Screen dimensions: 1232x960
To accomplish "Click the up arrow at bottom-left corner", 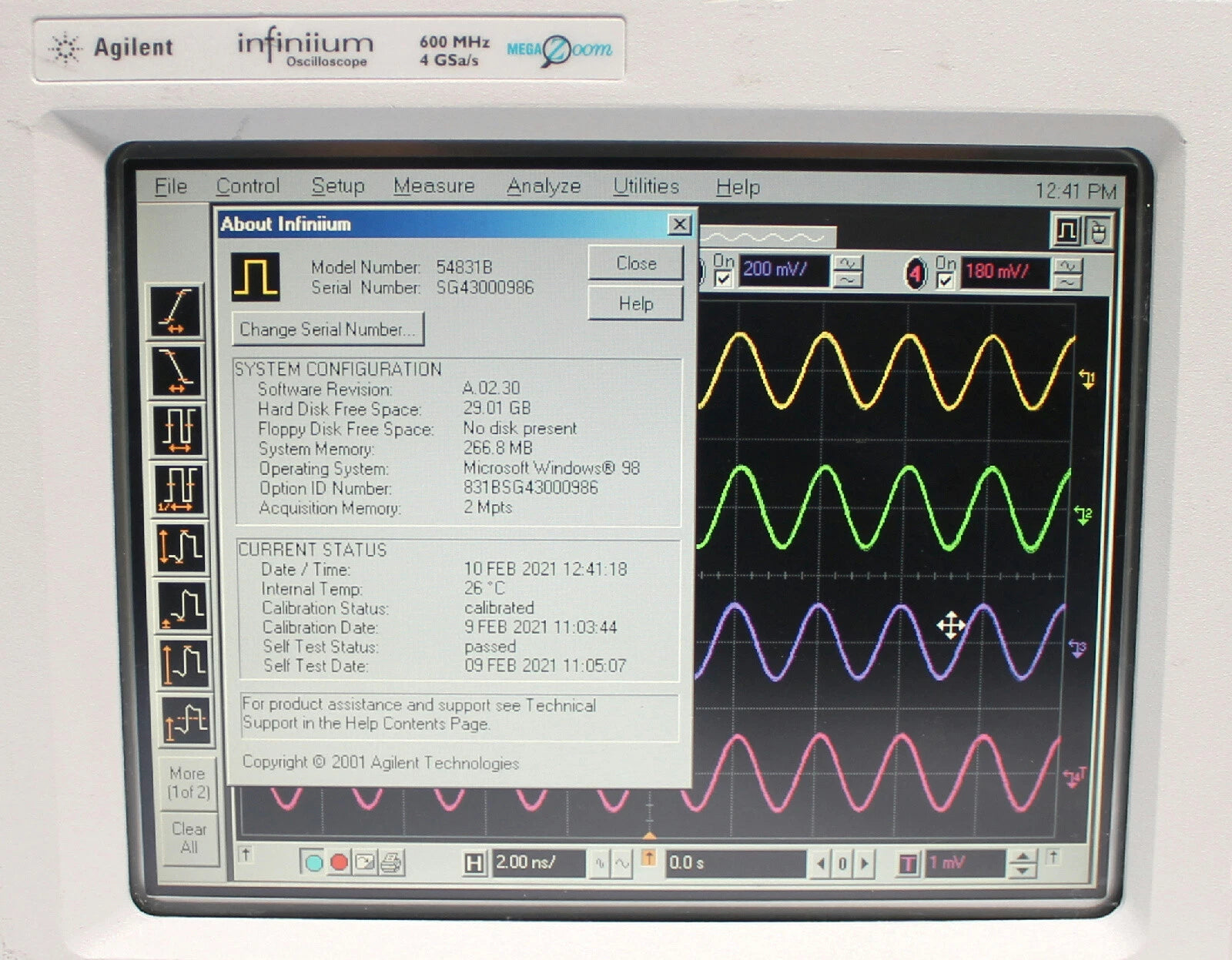I will point(246,854).
